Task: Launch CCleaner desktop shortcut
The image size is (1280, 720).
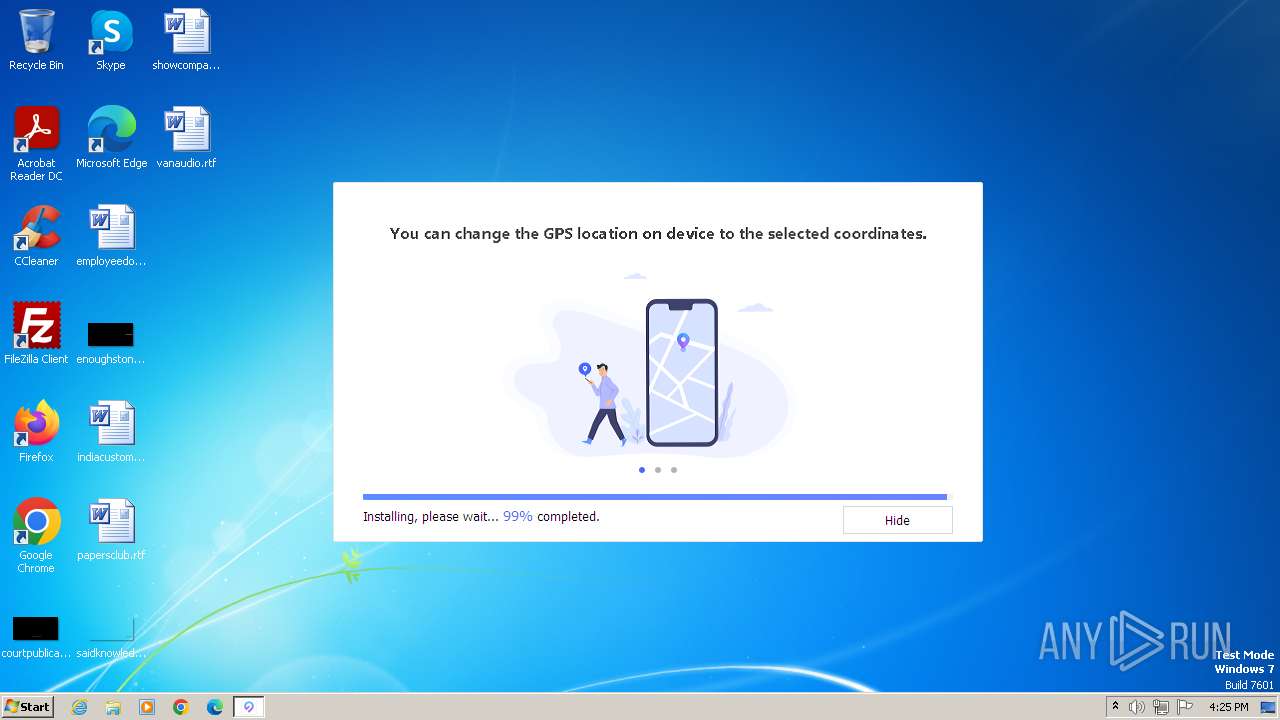Action: click(x=36, y=235)
